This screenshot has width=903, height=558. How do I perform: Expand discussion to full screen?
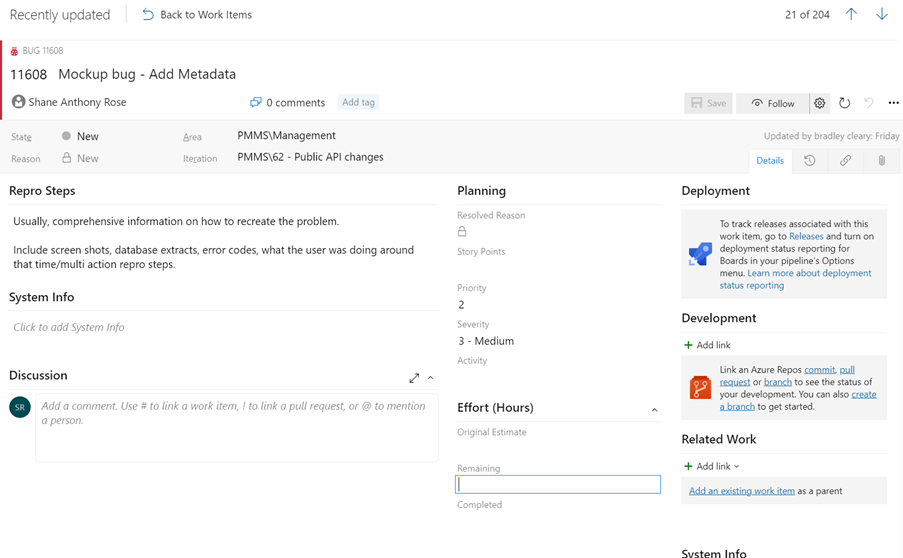(414, 378)
